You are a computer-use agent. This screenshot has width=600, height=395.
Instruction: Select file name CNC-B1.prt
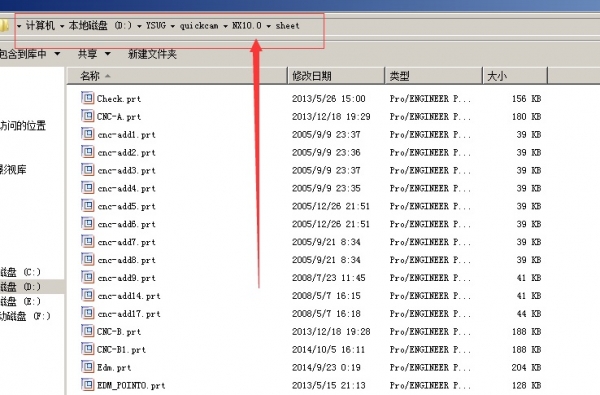(x=122, y=349)
